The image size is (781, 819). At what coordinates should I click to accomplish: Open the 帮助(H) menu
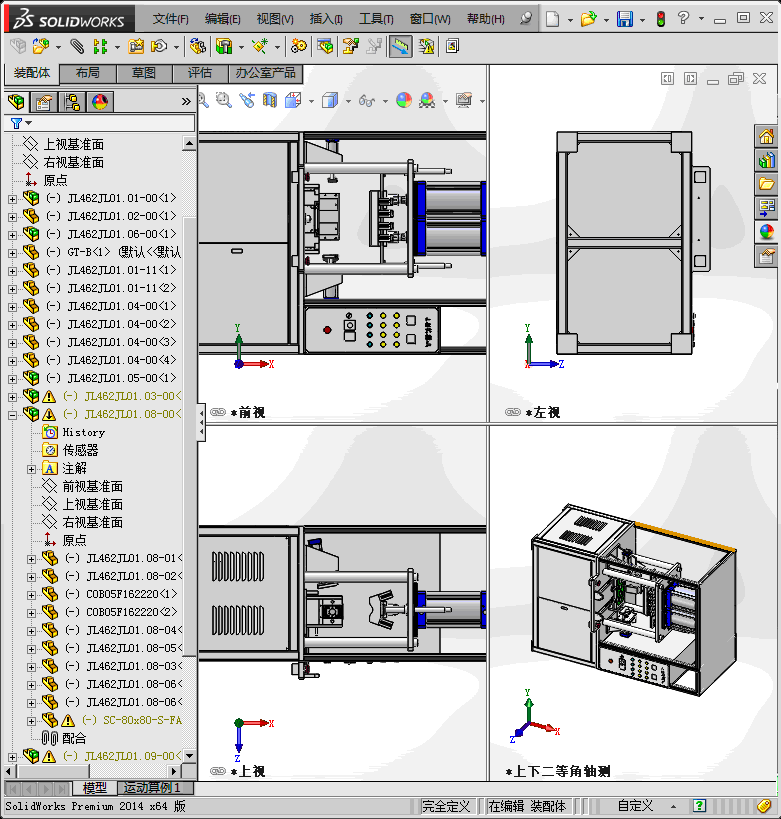(486, 19)
